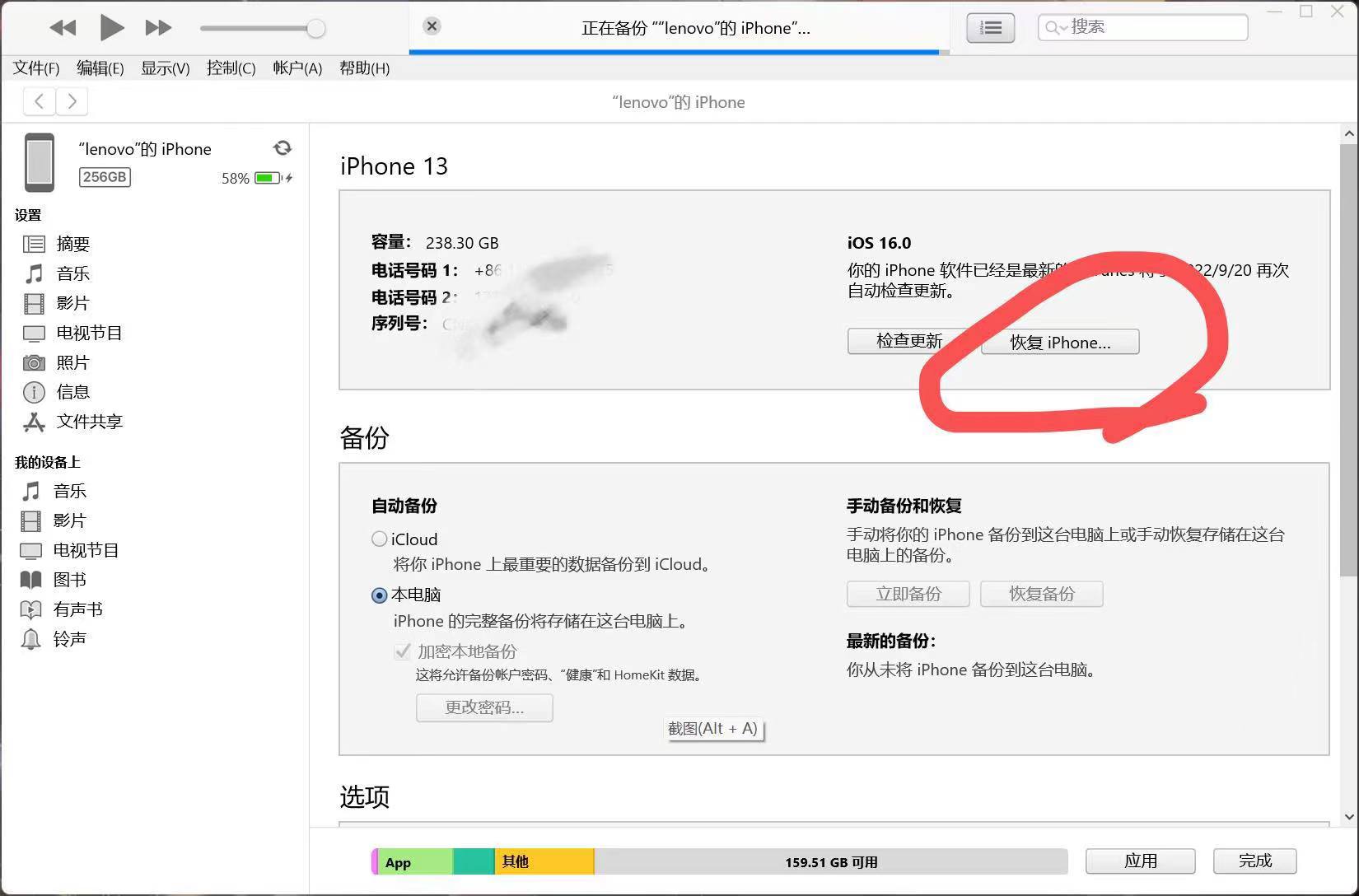Viewport: 1359px width, 896px height.
Task: Open the 文件(F) menu
Action: pos(36,68)
